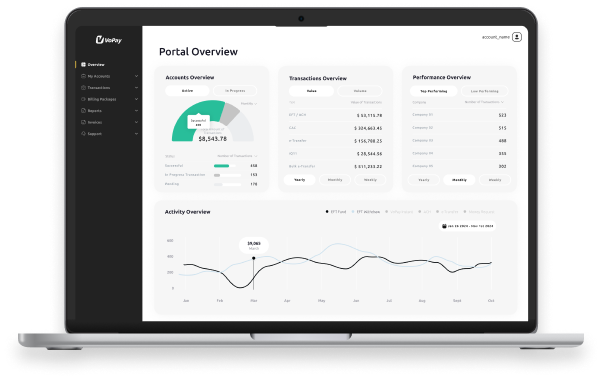Click the $ 156,708.25 e-Transfer value
Image resolution: width=602 pixels, height=379 pixels.
click(368, 141)
